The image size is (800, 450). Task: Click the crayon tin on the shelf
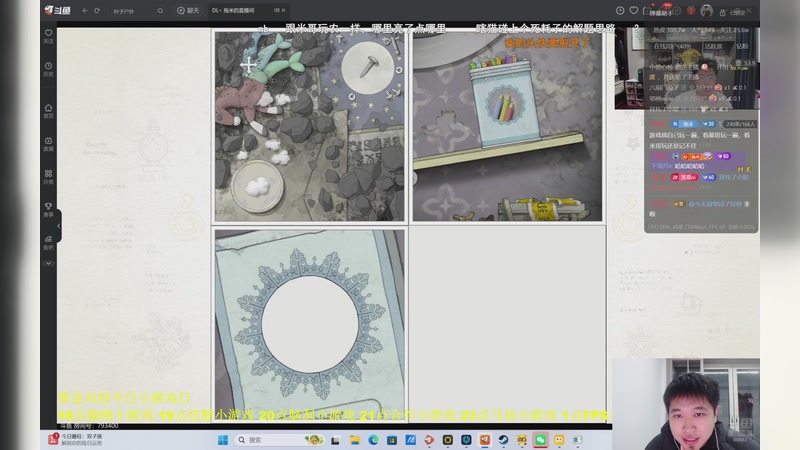click(504, 102)
